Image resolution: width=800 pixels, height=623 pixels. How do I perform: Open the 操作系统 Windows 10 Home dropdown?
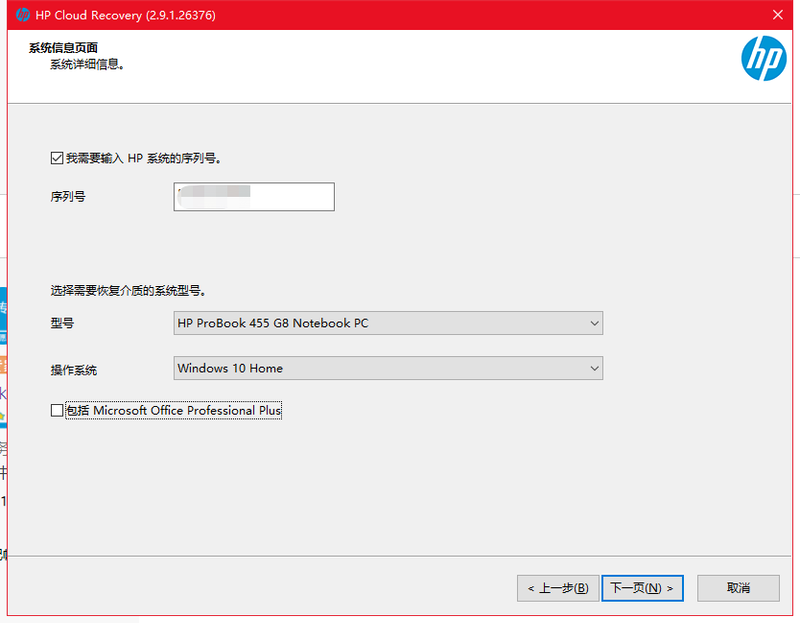[x=388, y=368]
